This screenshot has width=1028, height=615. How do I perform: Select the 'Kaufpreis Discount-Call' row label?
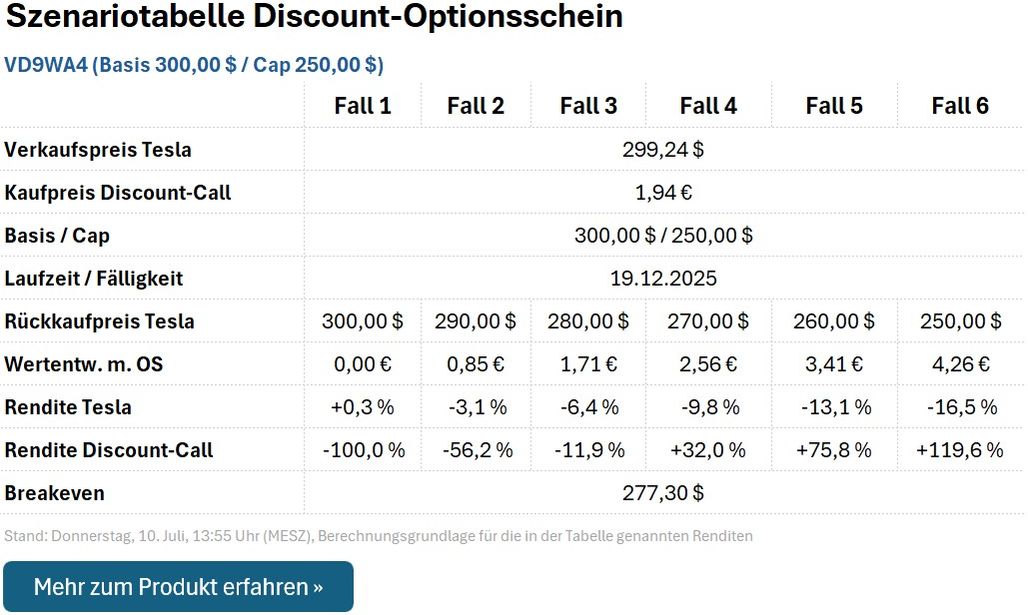click(118, 193)
